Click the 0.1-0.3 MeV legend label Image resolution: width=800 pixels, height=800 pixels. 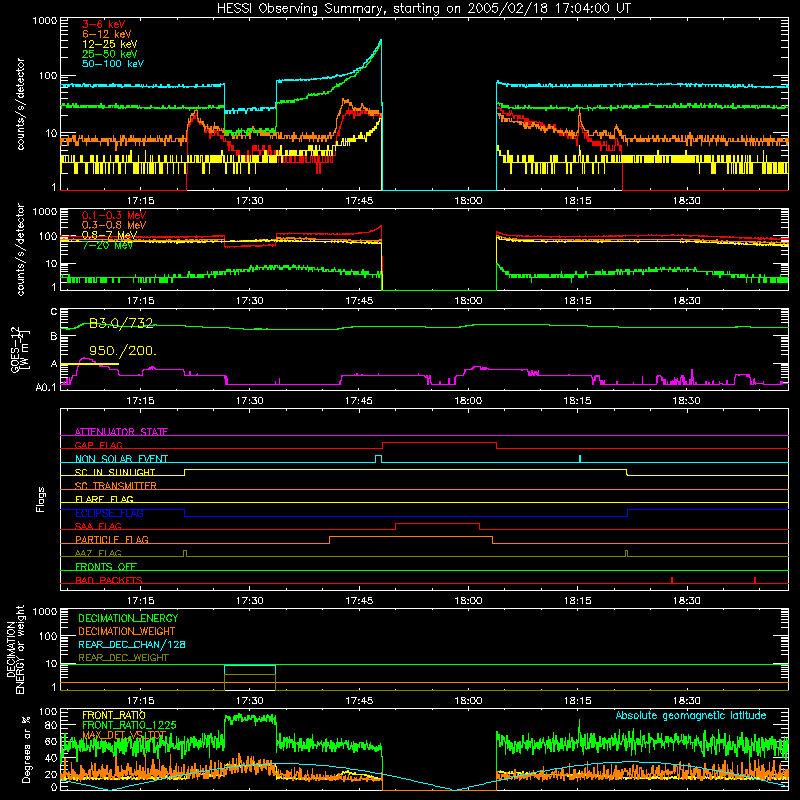[114, 215]
